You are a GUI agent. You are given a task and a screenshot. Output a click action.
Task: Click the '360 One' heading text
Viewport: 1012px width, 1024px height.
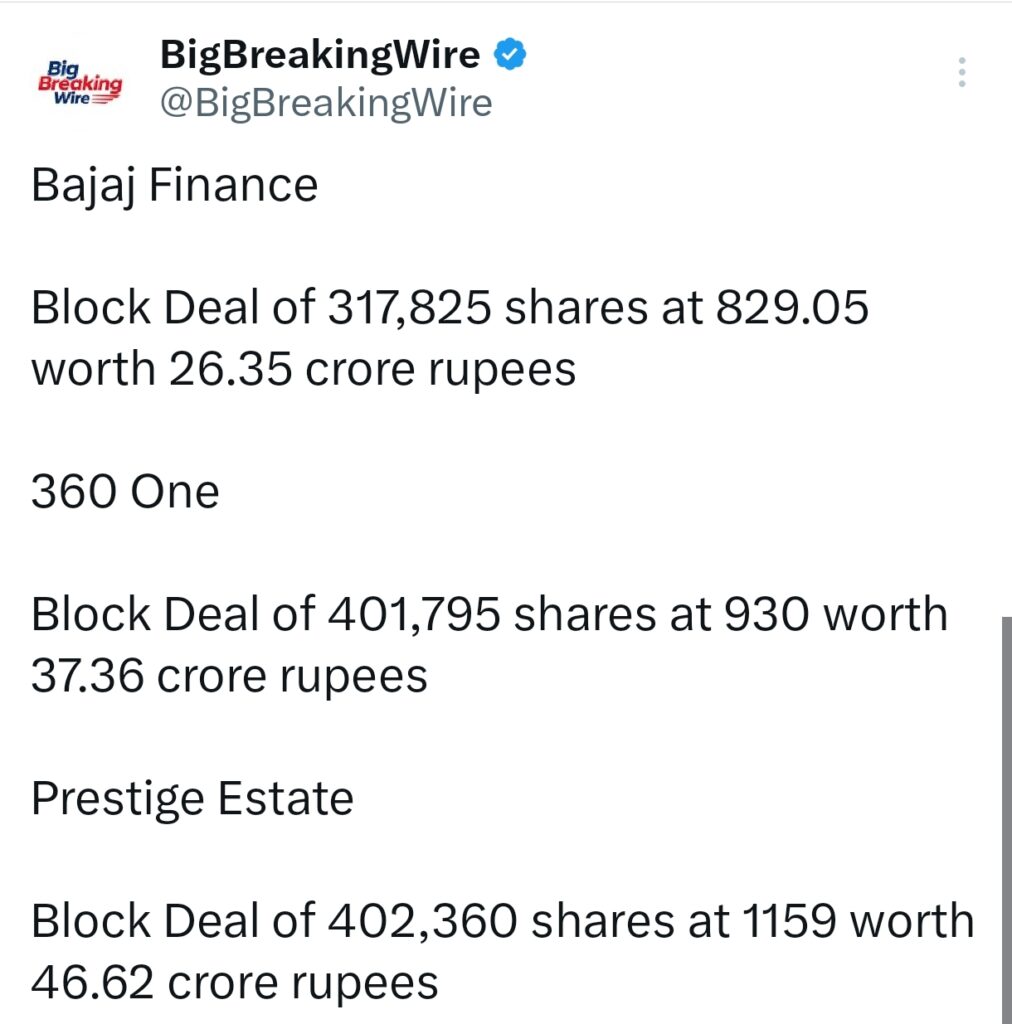click(125, 490)
